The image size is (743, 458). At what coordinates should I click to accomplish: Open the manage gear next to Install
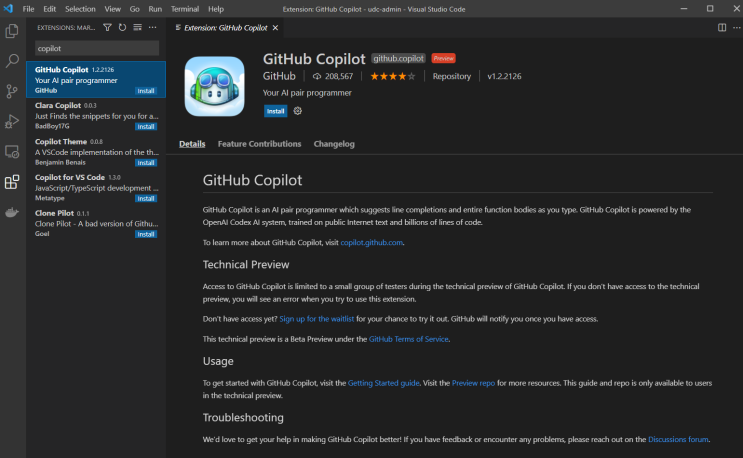298,111
